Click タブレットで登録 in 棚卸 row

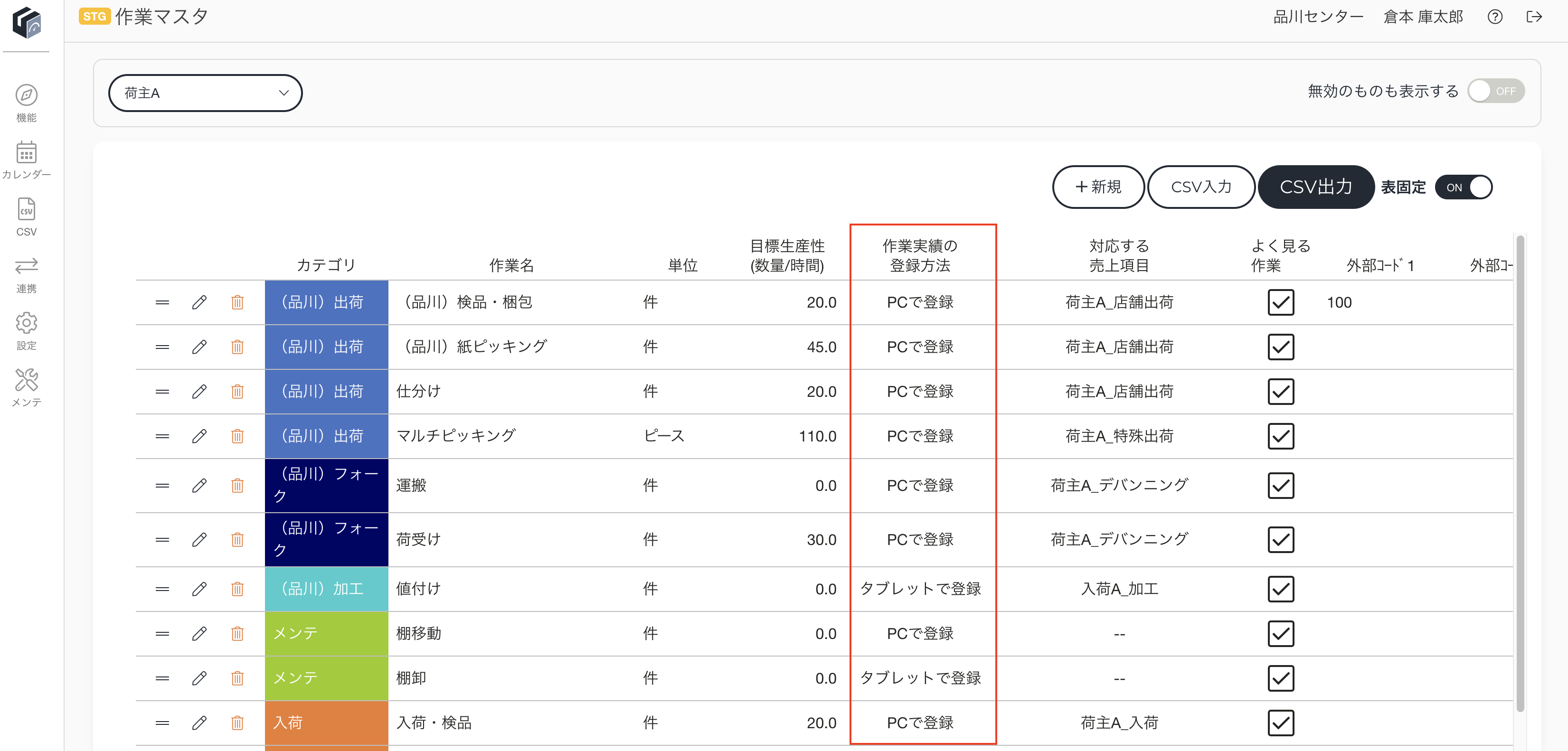coord(920,678)
